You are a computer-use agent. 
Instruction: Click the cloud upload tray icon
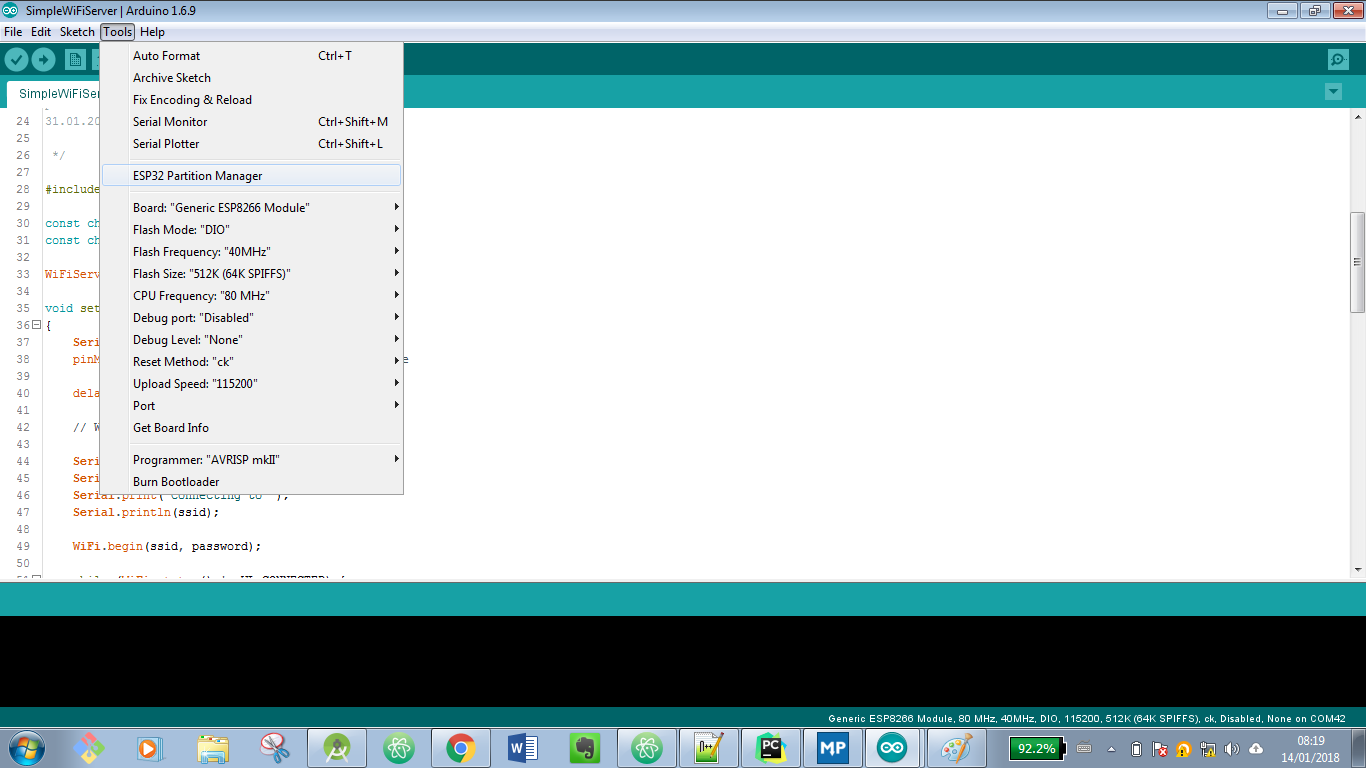coord(1256,749)
